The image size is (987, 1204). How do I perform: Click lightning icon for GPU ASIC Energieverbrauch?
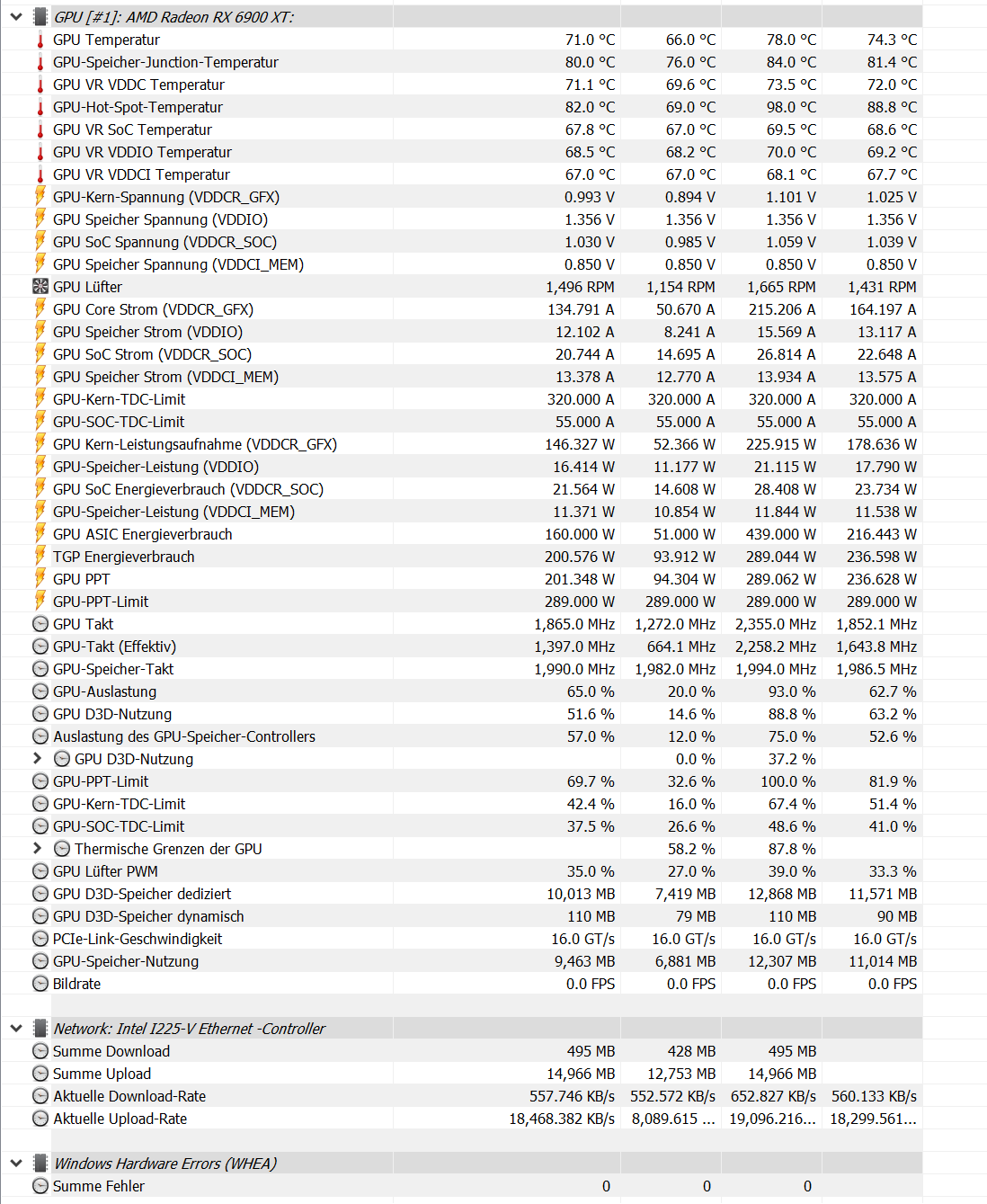[40, 533]
